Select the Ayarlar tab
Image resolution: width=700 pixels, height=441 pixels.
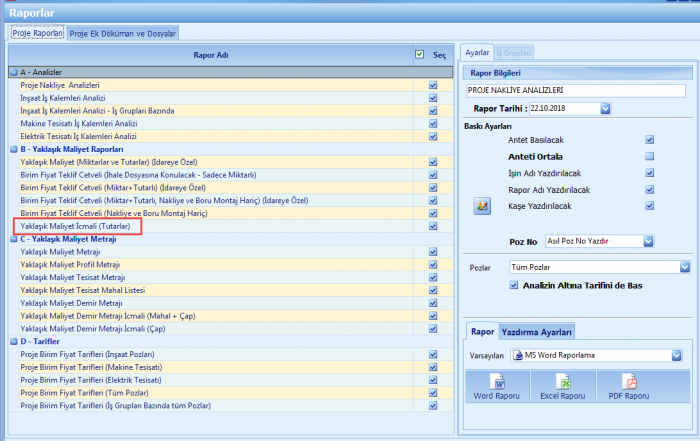tap(477, 51)
